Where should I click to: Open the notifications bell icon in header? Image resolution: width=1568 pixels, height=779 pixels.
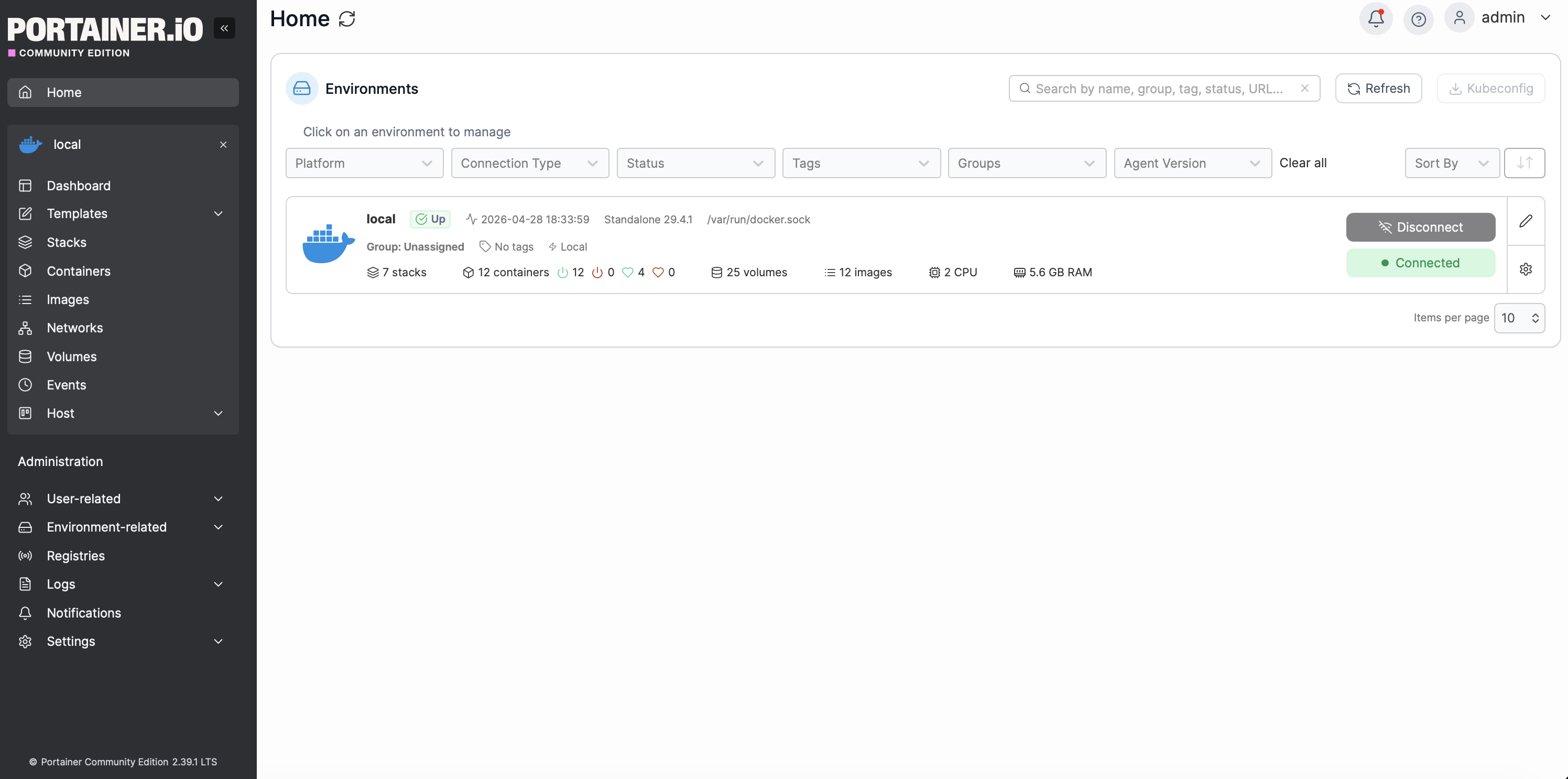(1376, 18)
